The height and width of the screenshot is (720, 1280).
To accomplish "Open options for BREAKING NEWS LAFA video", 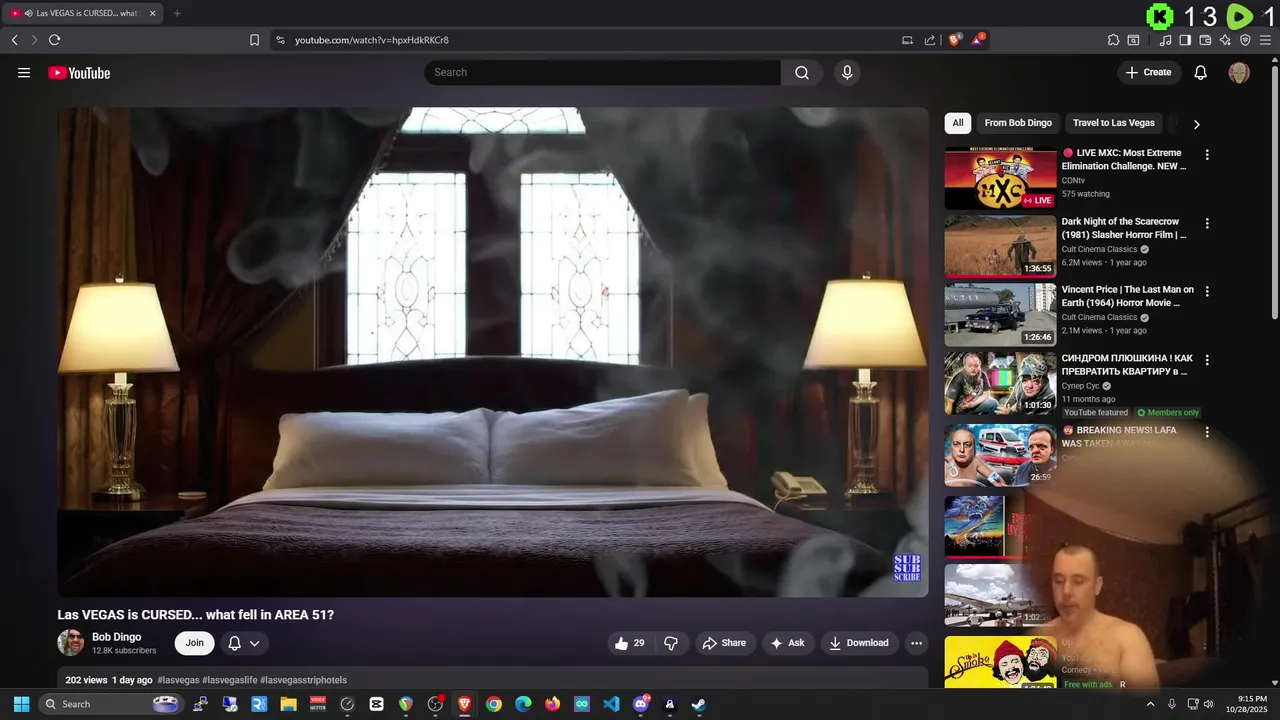I will [1207, 432].
